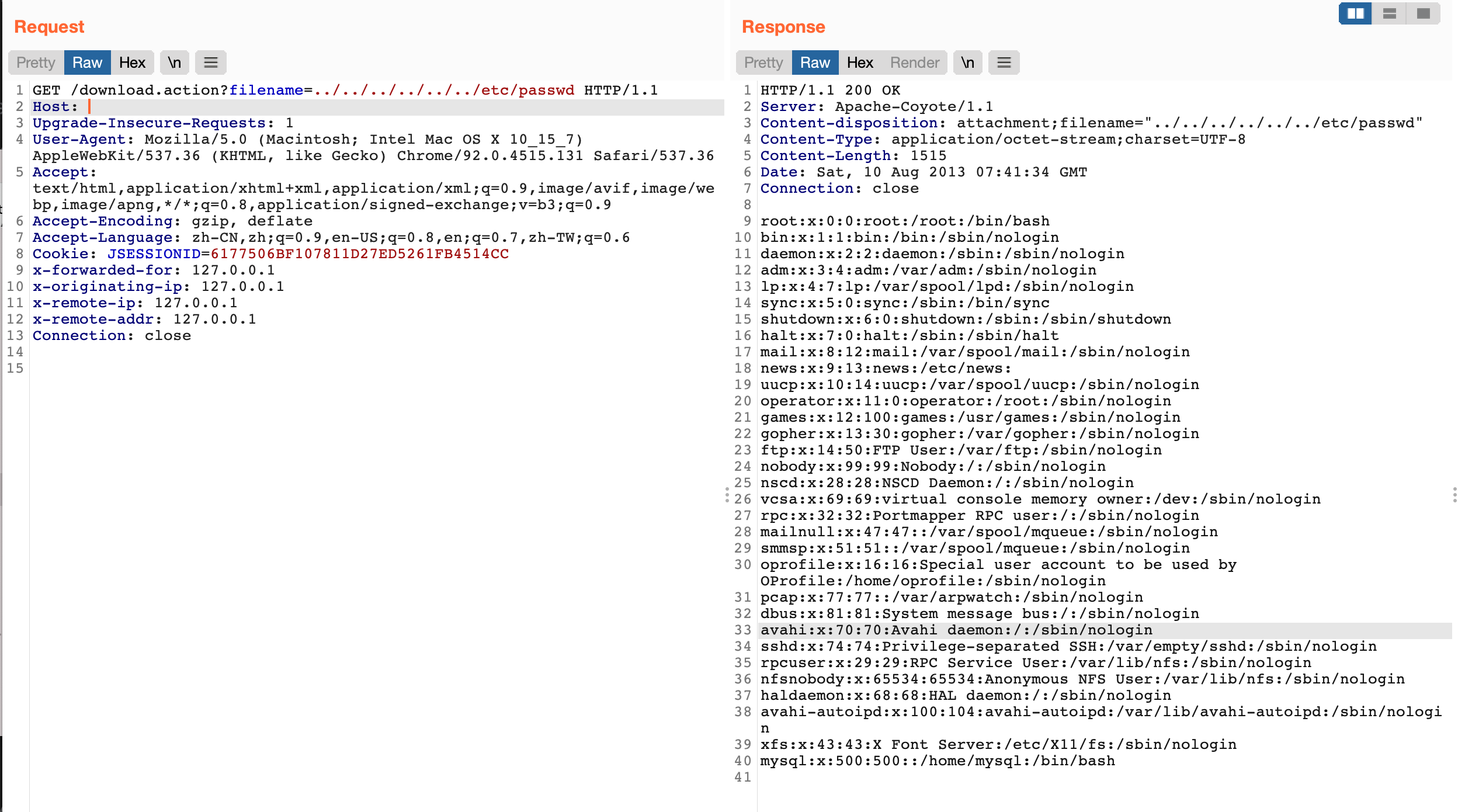Select the Raw tab in Response
1458x812 pixels.
coord(815,63)
